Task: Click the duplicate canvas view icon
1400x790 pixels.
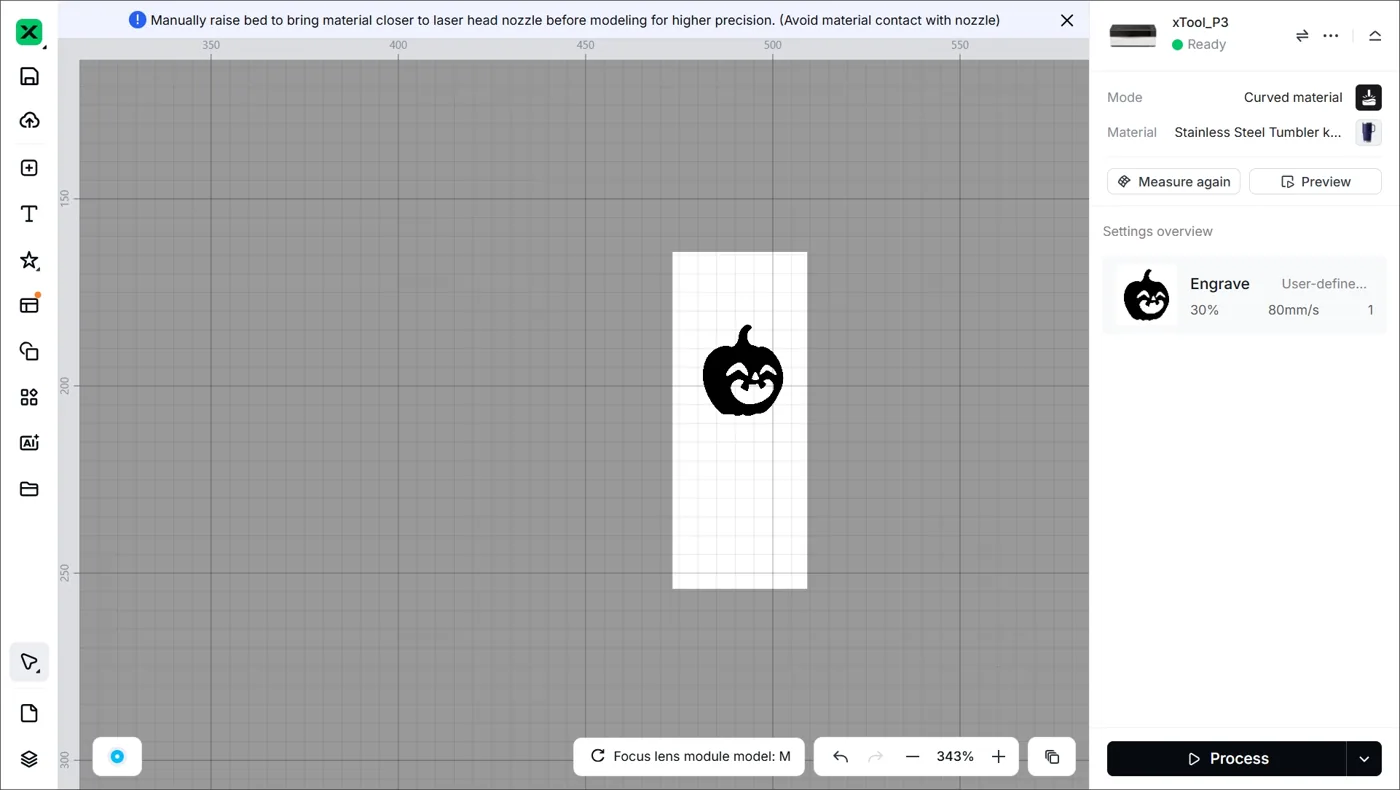Action: click(x=1052, y=757)
